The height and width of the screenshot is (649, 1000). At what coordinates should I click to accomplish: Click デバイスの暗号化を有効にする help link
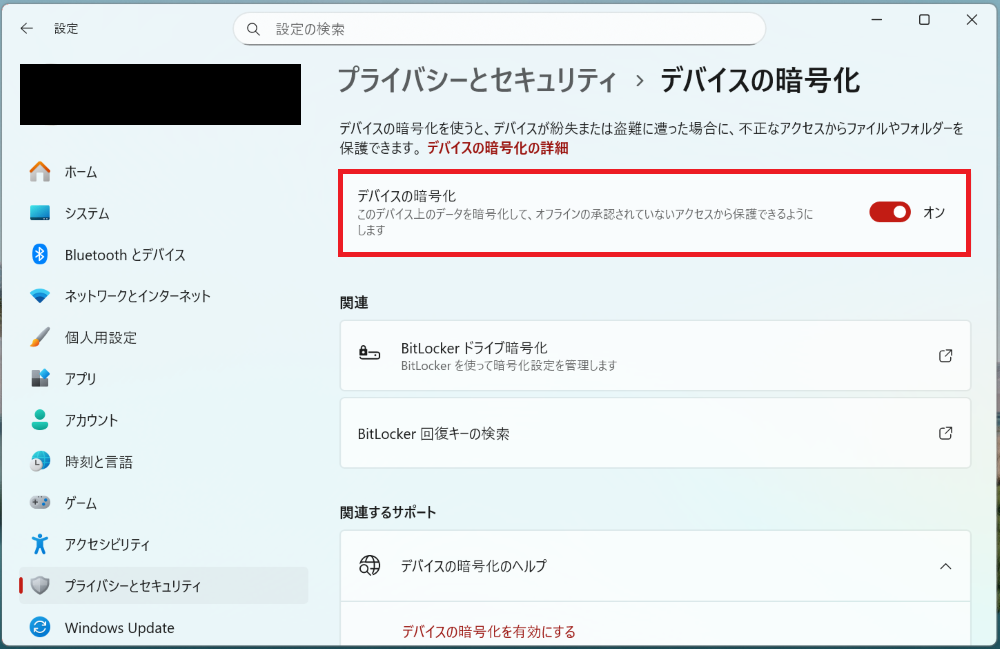coord(488,632)
